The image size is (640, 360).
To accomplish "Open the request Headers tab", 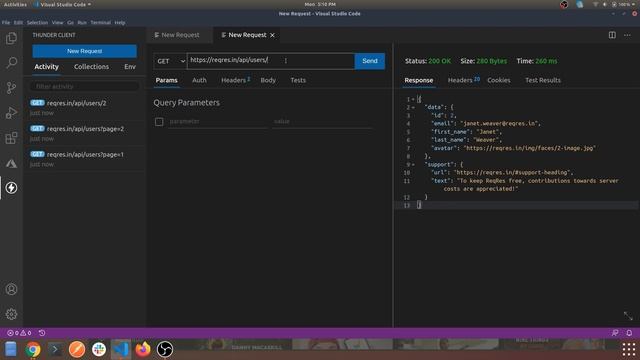I will coord(235,80).
